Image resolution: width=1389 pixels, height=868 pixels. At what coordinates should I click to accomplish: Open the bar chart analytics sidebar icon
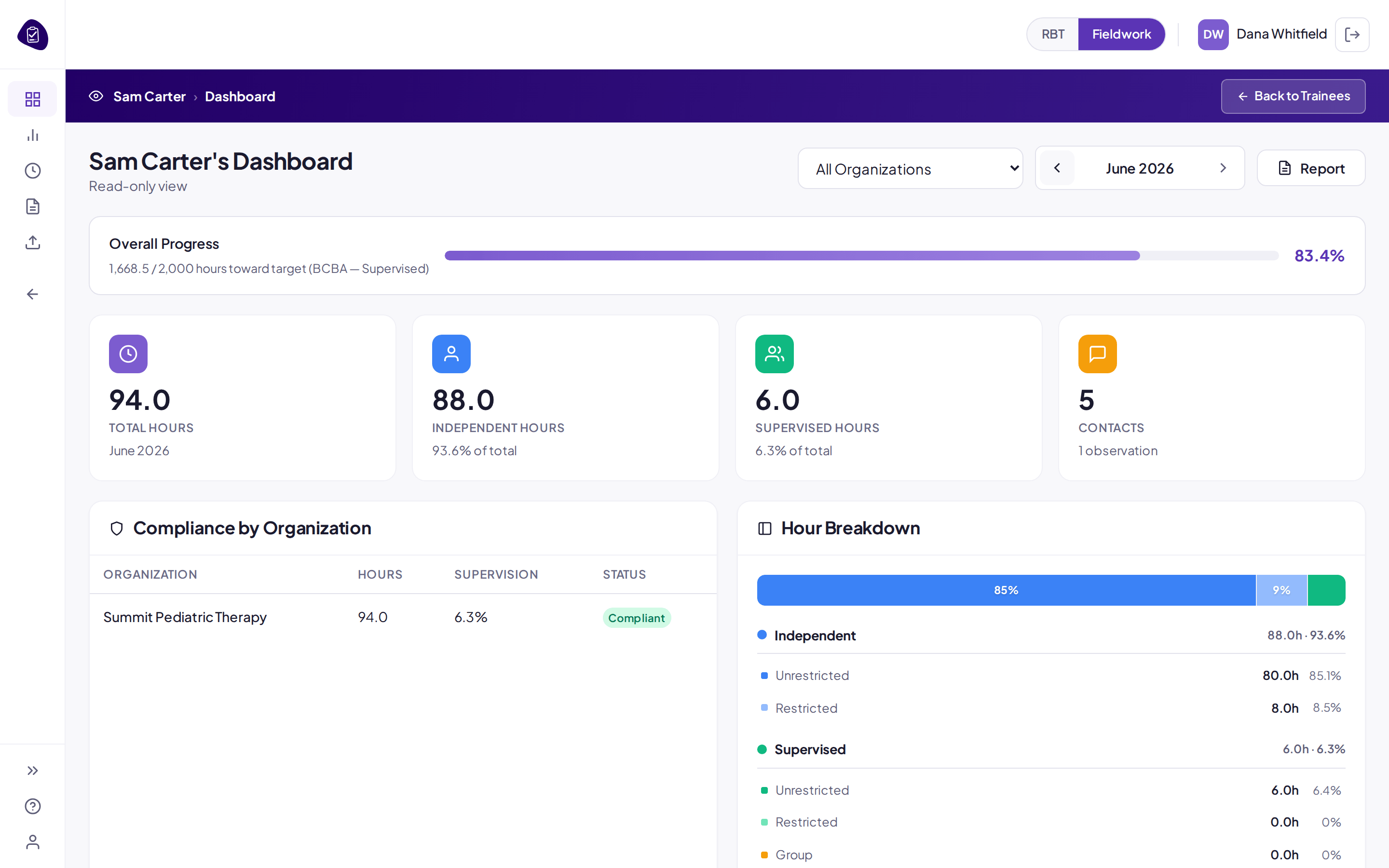pos(33,135)
